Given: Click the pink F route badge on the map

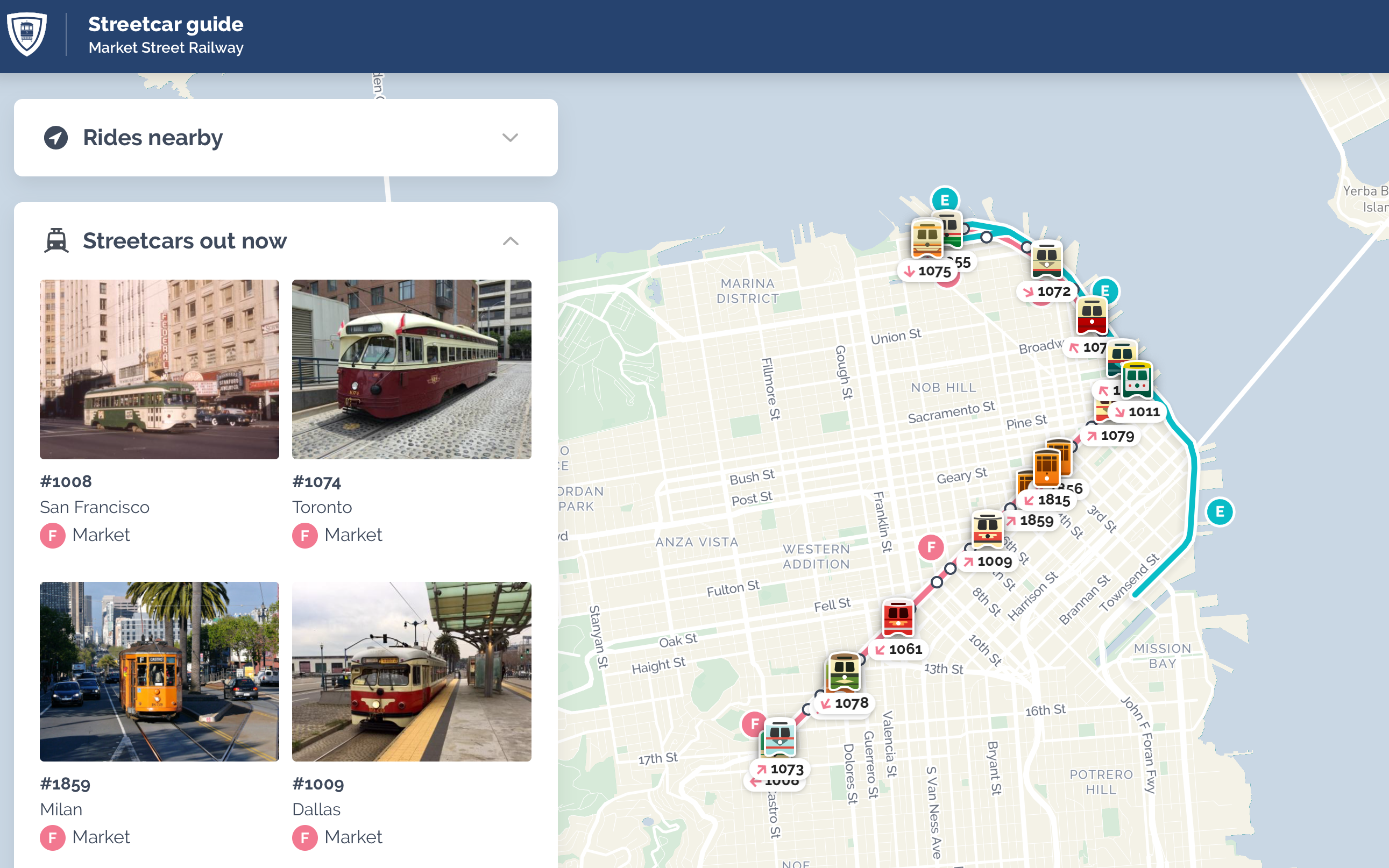Looking at the screenshot, I should 930,546.
